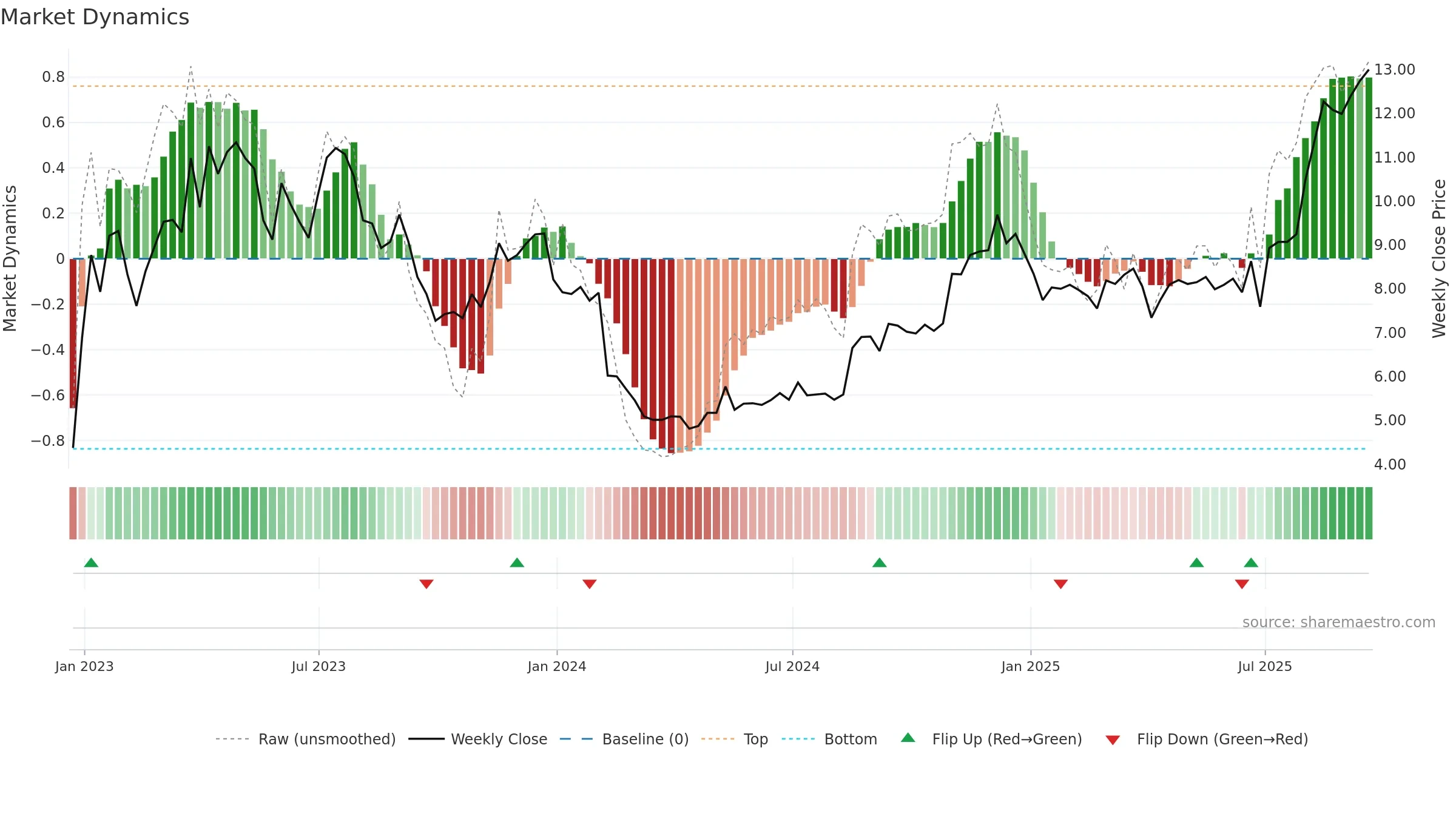Select the Flip Down marker after Jul 2023
This screenshot has width=1456, height=819.
(x=426, y=584)
